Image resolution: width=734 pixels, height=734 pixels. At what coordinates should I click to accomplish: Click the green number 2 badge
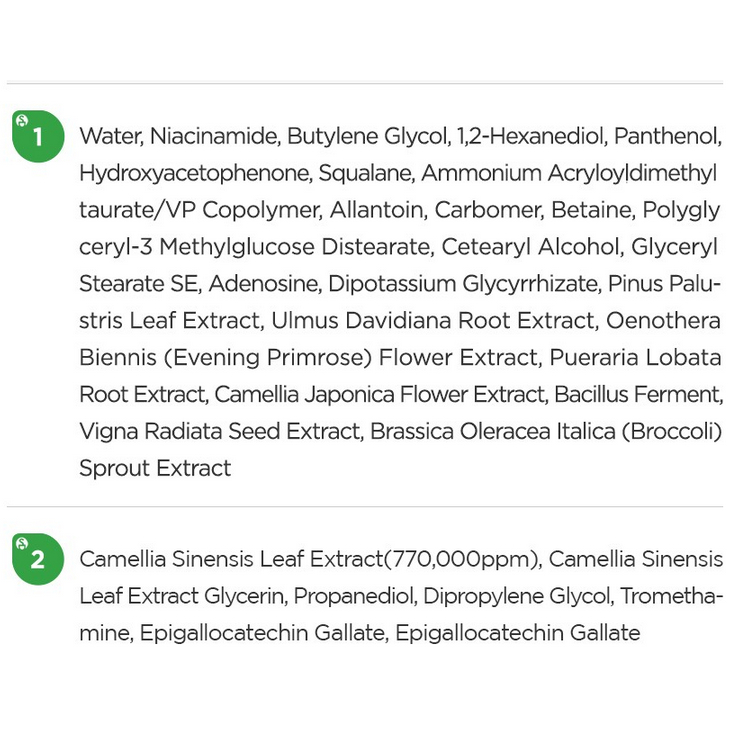(x=38, y=559)
